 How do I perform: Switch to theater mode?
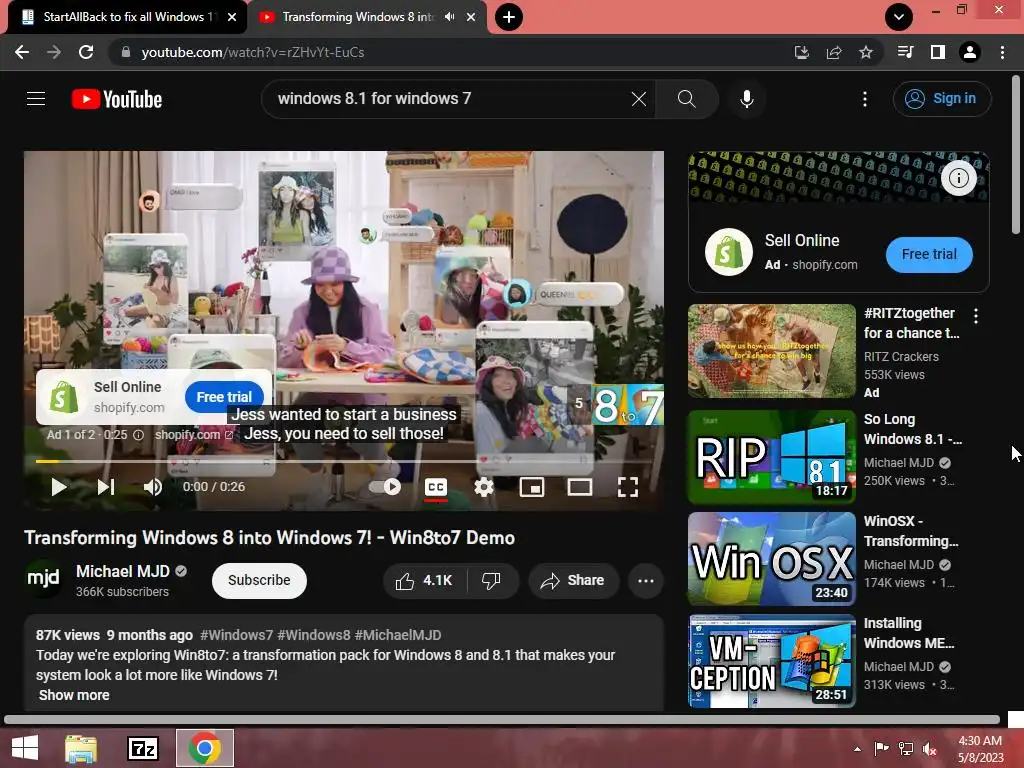(x=580, y=487)
